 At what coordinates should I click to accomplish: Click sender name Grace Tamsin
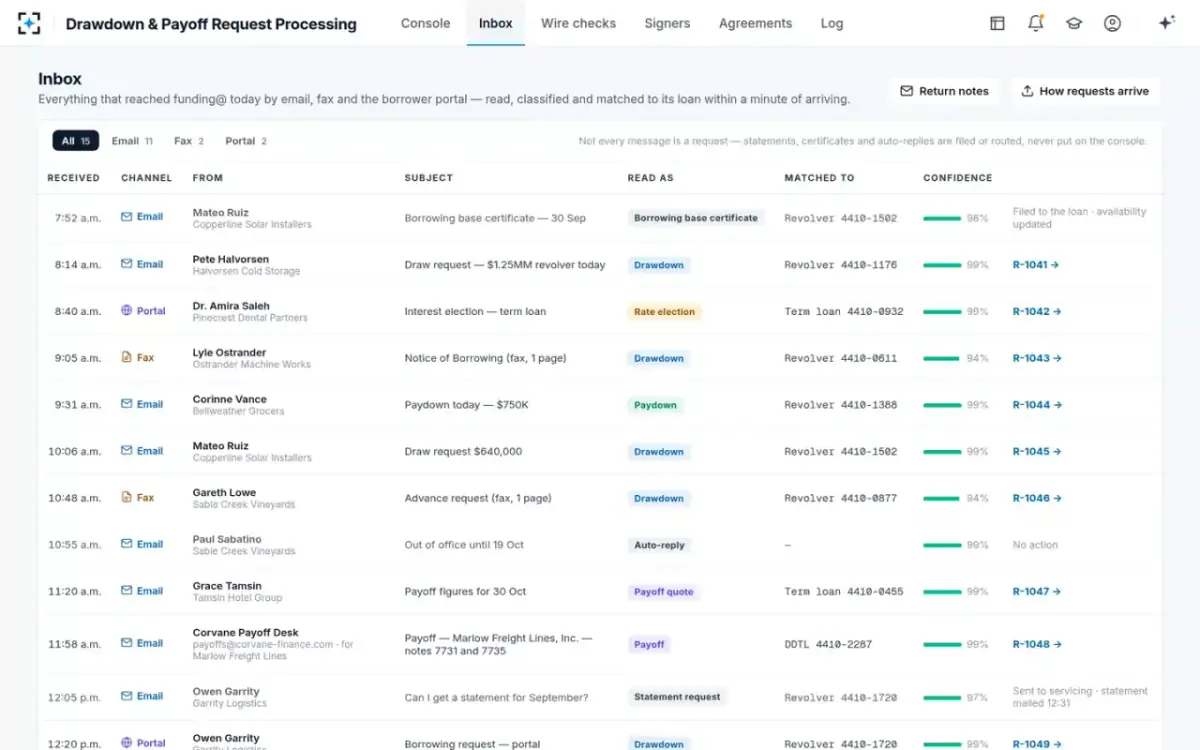pos(227,586)
